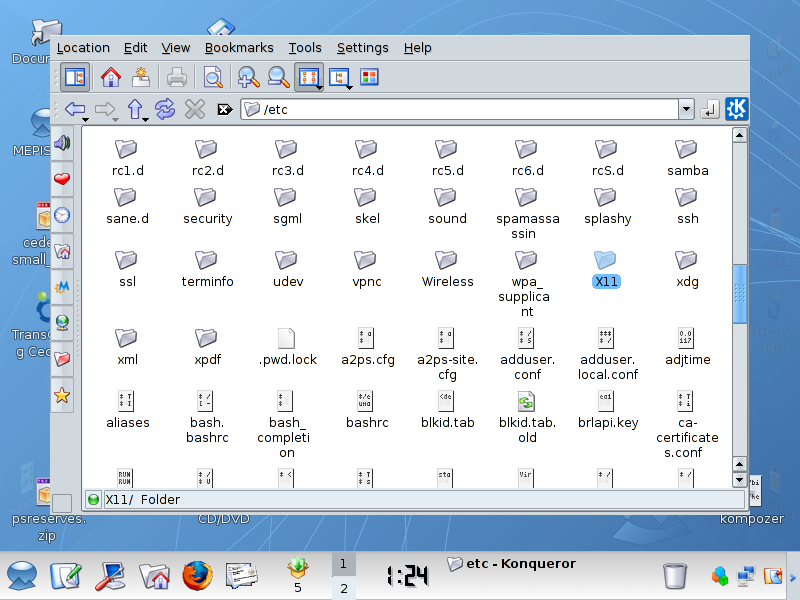Open the Back button history dropdown arrow
This screenshot has width=800, height=600.
coord(86,120)
